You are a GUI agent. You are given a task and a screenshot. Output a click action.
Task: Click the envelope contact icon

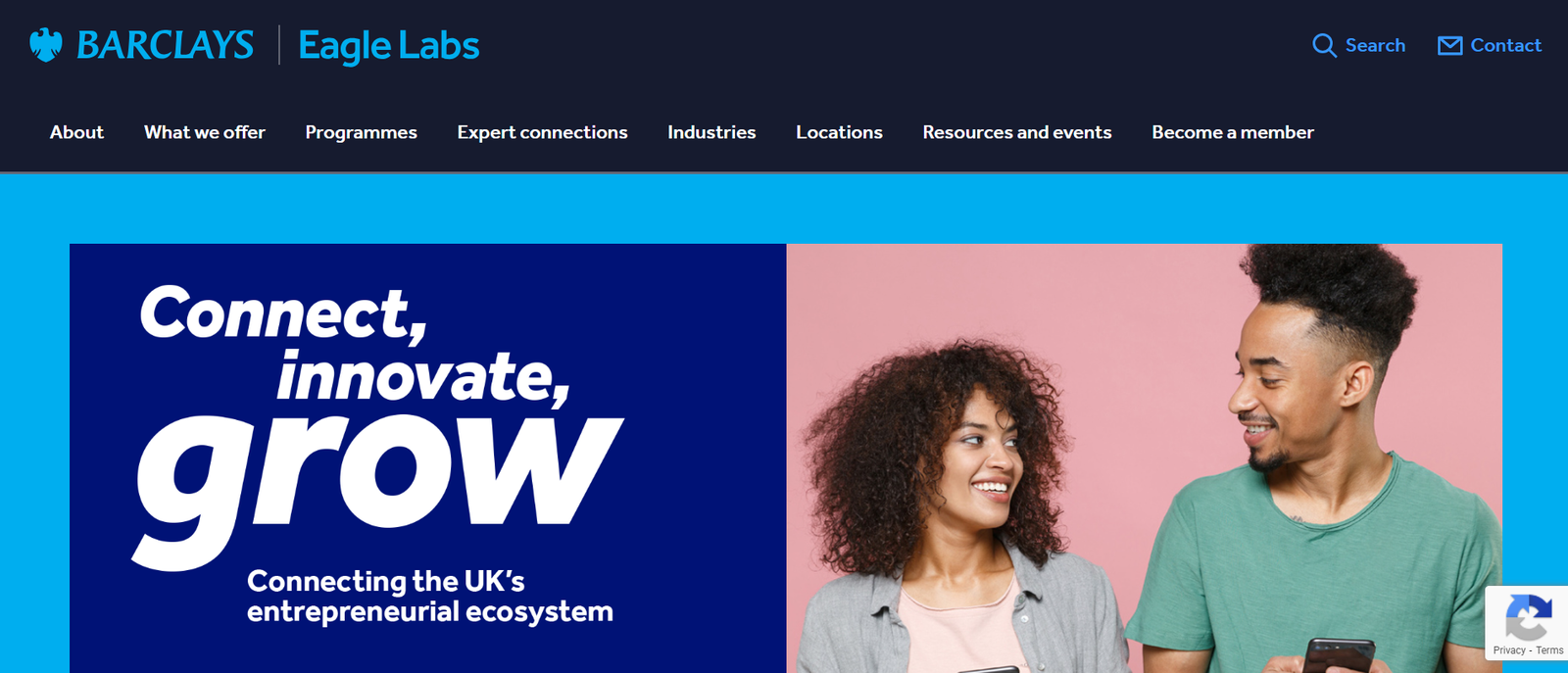tap(1449, 46)
